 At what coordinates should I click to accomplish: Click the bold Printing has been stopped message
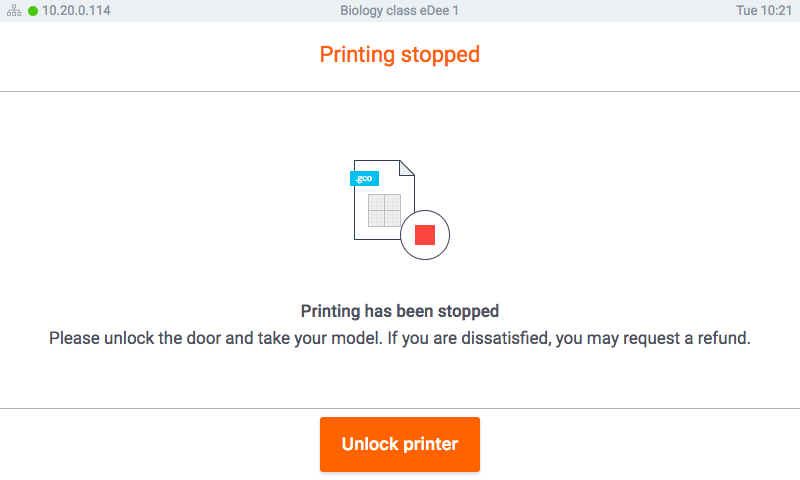click(x=399, y=311)
